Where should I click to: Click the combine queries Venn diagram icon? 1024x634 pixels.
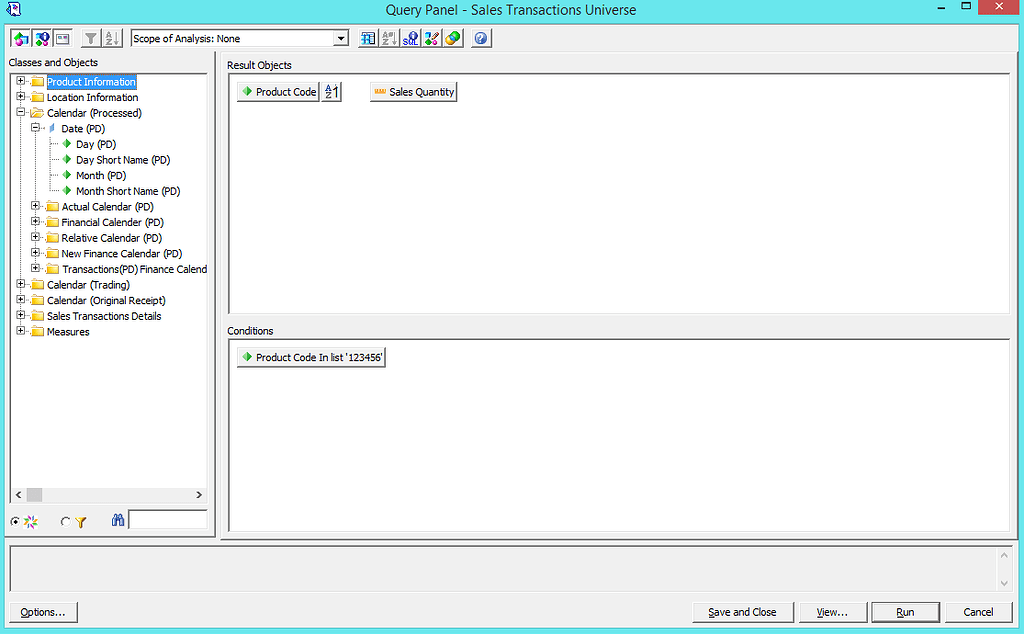453,38
